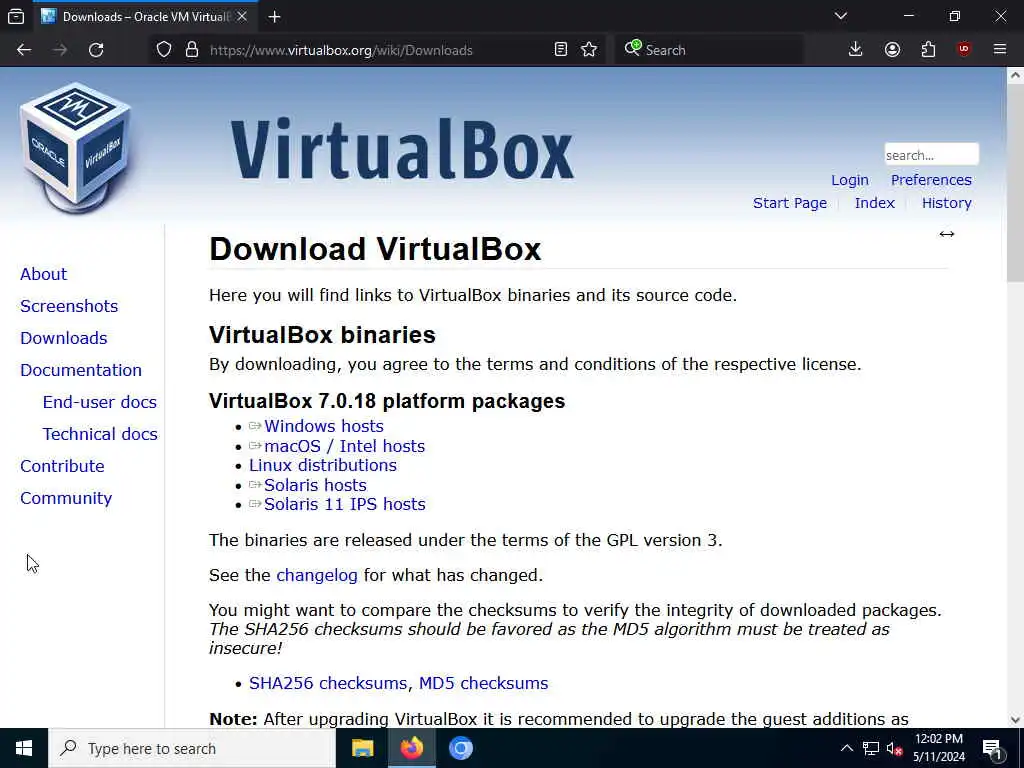Viewport: 1024px width, 768px height.
Task: Click the Firefox taskbar icon
Action: click(411, 748)
